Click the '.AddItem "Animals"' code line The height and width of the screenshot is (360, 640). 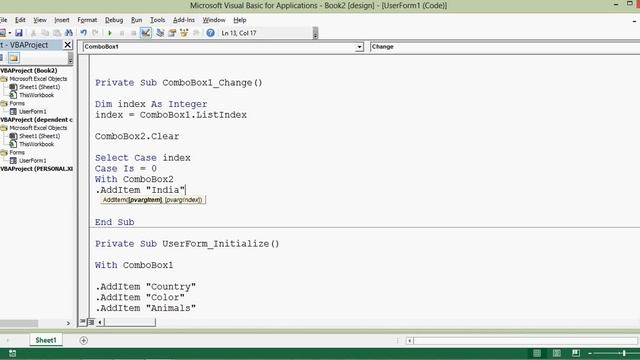click(145, 308)
